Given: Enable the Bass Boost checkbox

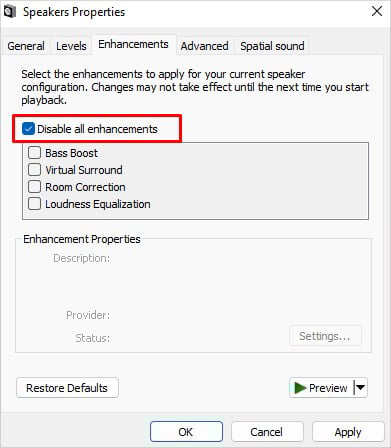Looking at the screenshot, I should [x=34, y=153].
